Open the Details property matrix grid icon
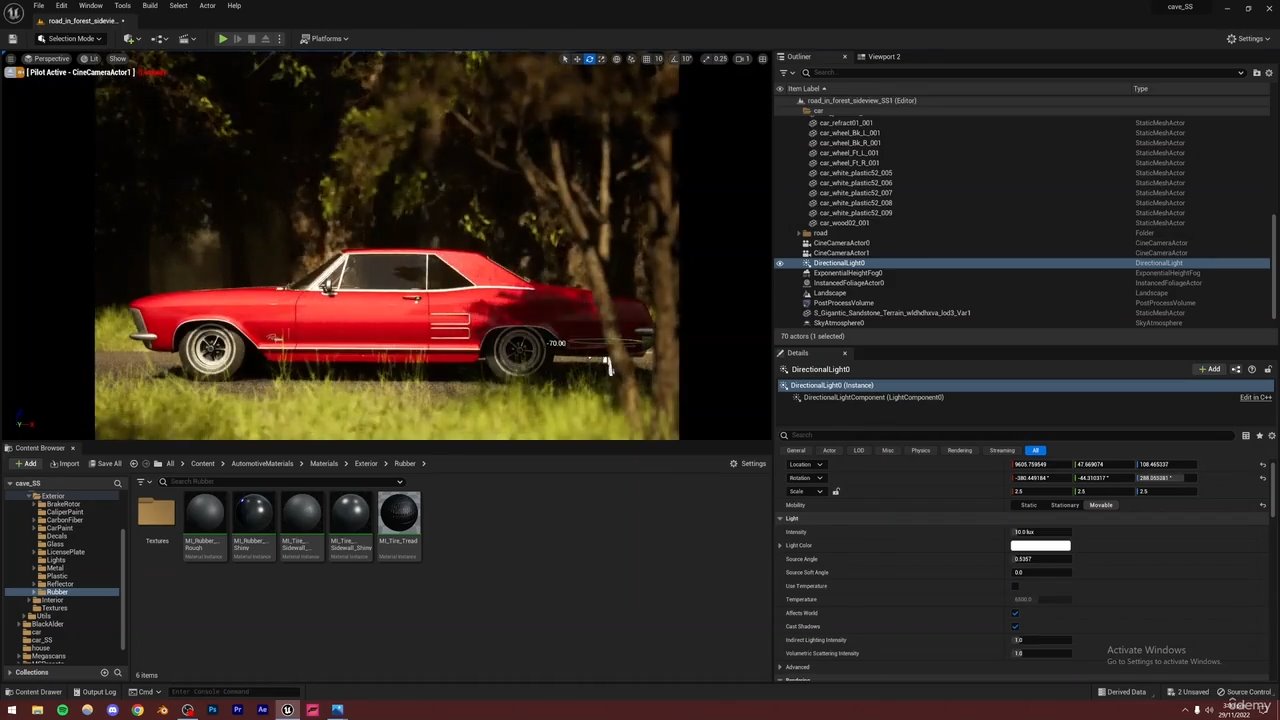 [1245, 436]
